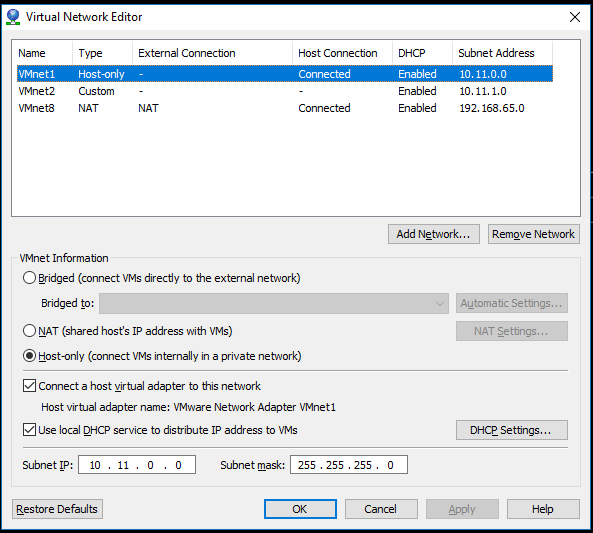Open DHCP Settings dialog
The width and height of the screenshot is (593, 533).
coord(512,430)
